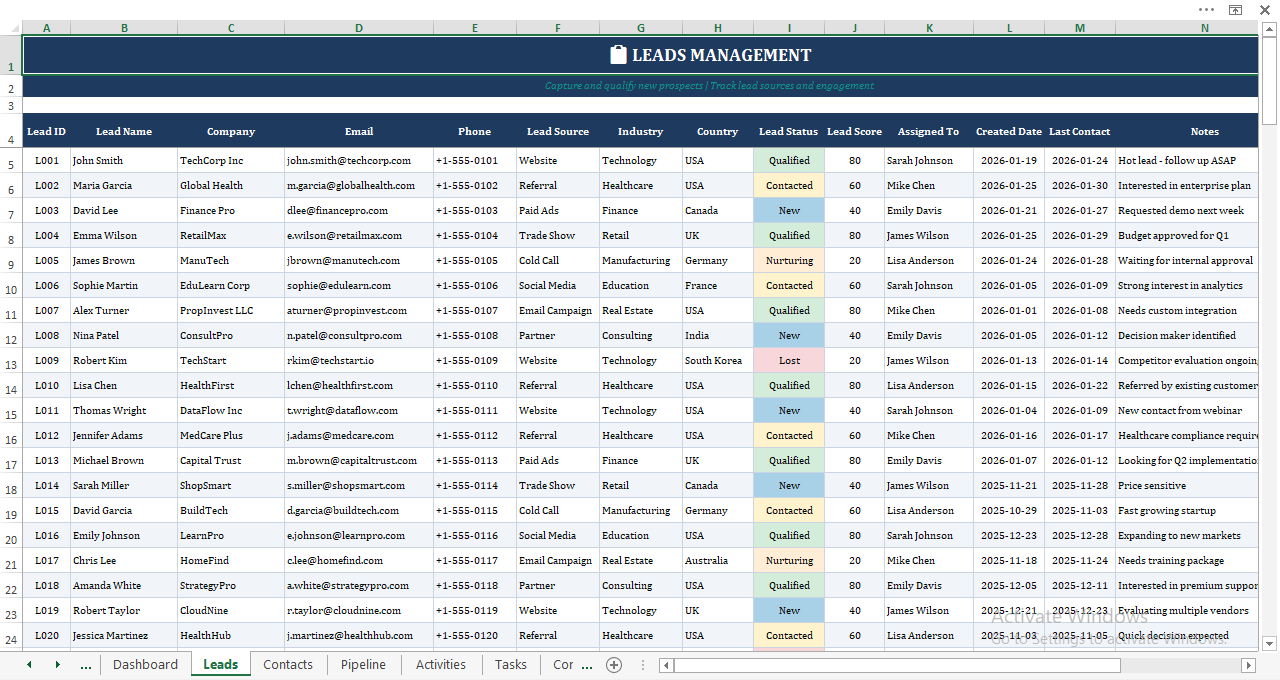The height and width of the screenshot is (680, 1280).
Task: Select the dlee@financepro.com email cell
Action: [359, 210]
